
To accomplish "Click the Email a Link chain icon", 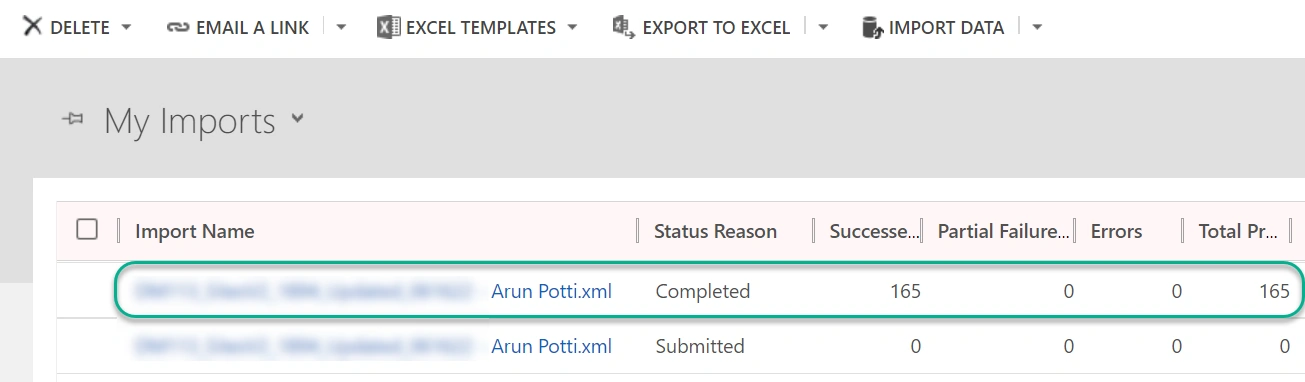I will click(177, 28).
